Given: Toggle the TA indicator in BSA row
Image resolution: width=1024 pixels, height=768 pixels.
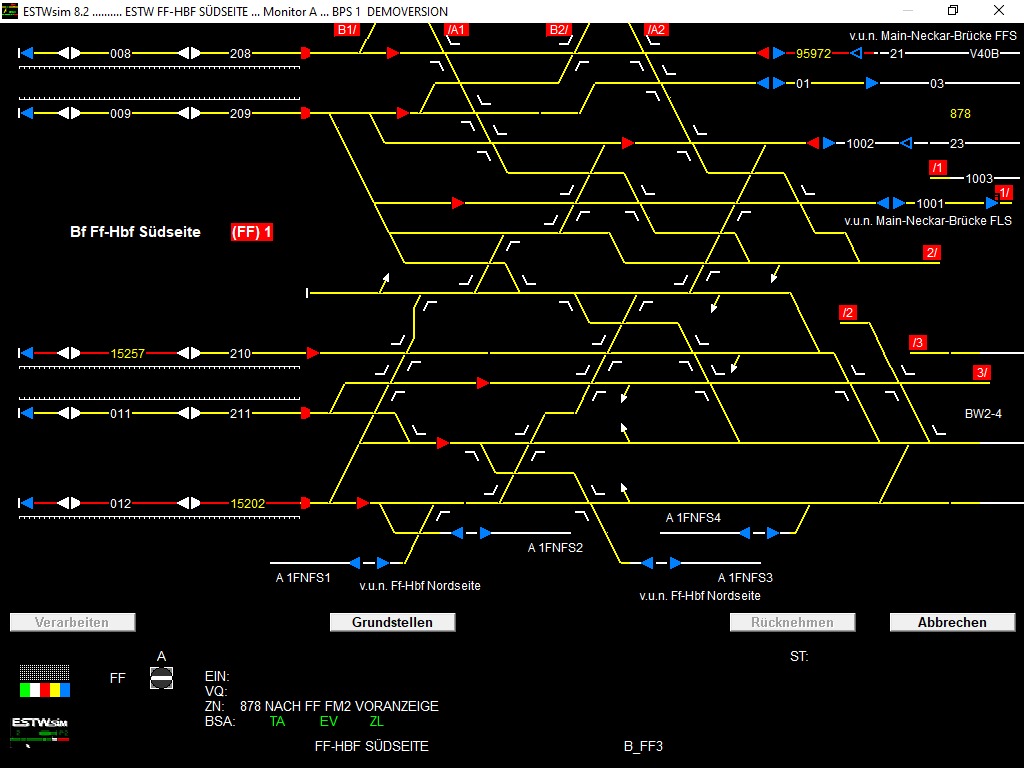Looking at the screenshot, I should [x=278, y=721].
